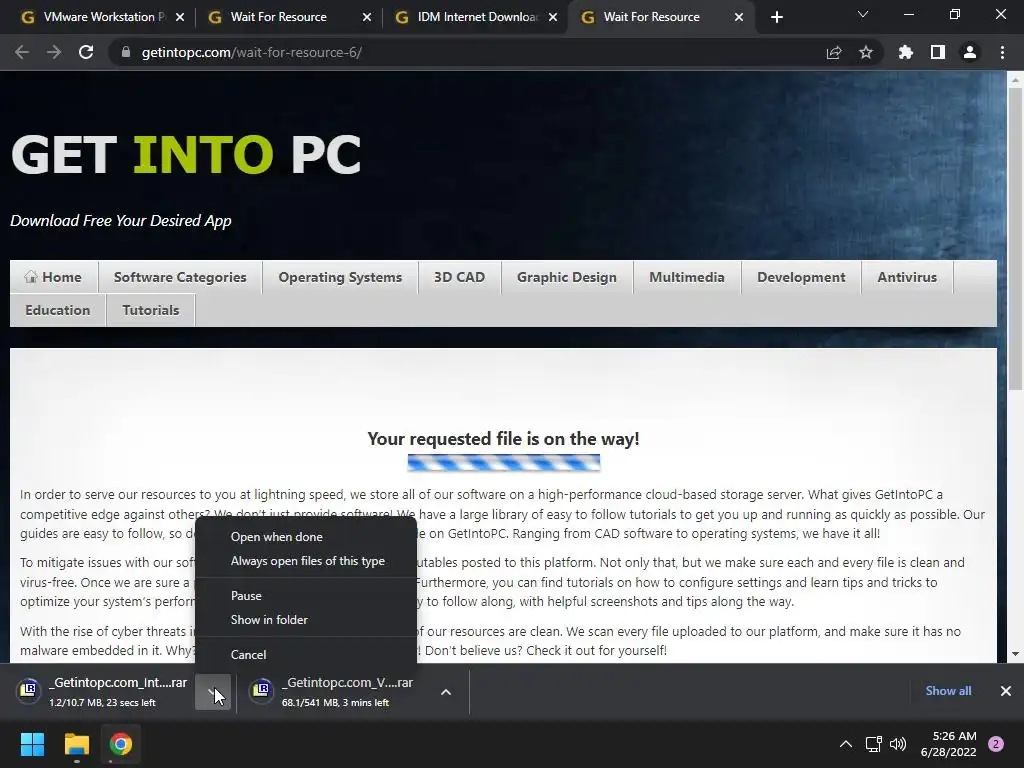Click WinRAR icon of V rar download
The width and height of the screenshot is (1024, 768).
coord(261,690)
